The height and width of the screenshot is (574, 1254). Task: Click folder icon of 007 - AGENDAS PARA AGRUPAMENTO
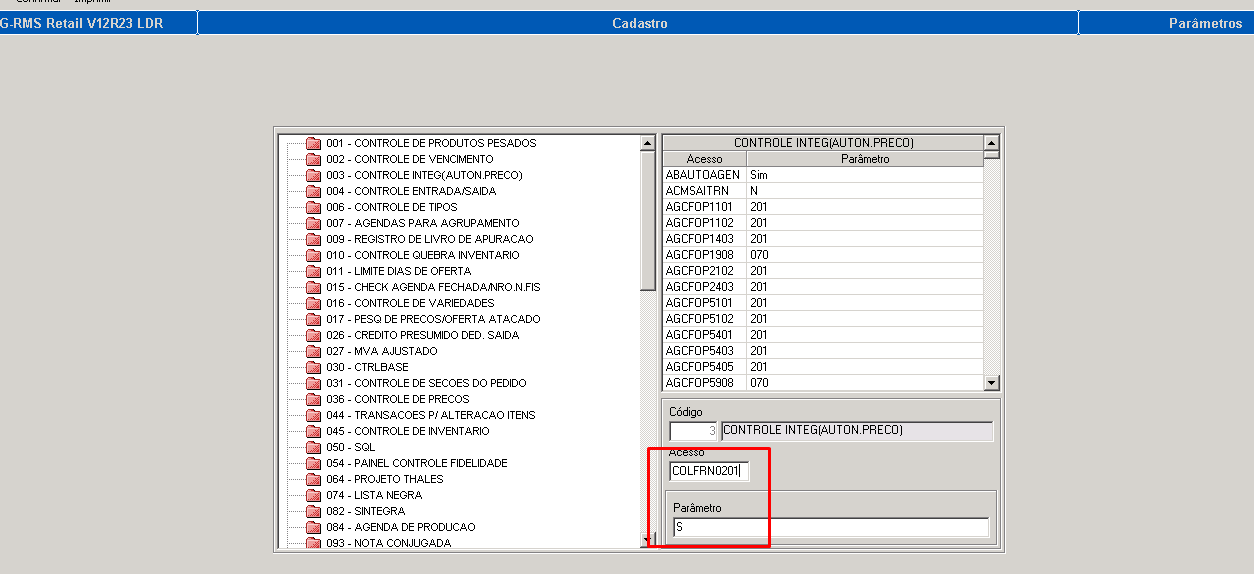coord(313,223)
